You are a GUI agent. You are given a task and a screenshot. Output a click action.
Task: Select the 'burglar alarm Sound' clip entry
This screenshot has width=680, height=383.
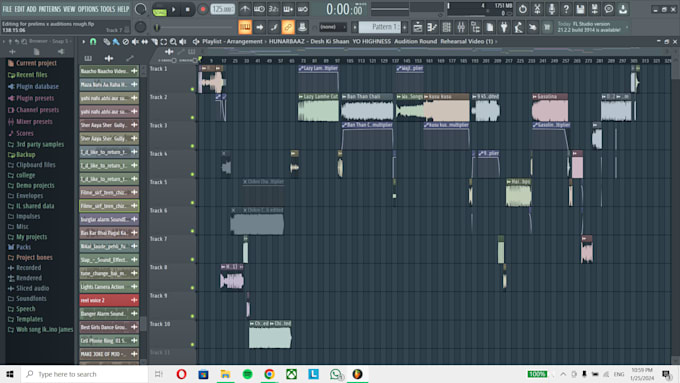point(109,219)
